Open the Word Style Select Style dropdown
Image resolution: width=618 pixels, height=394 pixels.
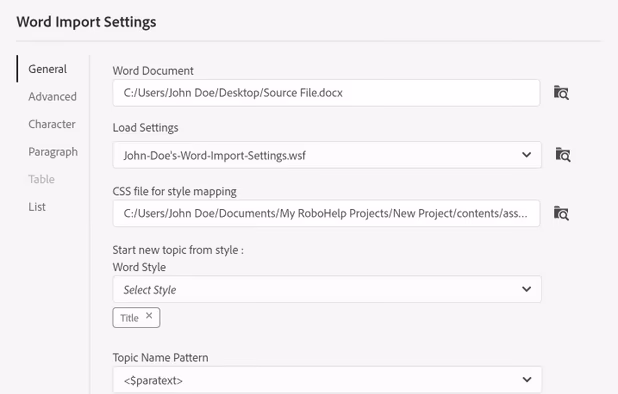(327, 290)
